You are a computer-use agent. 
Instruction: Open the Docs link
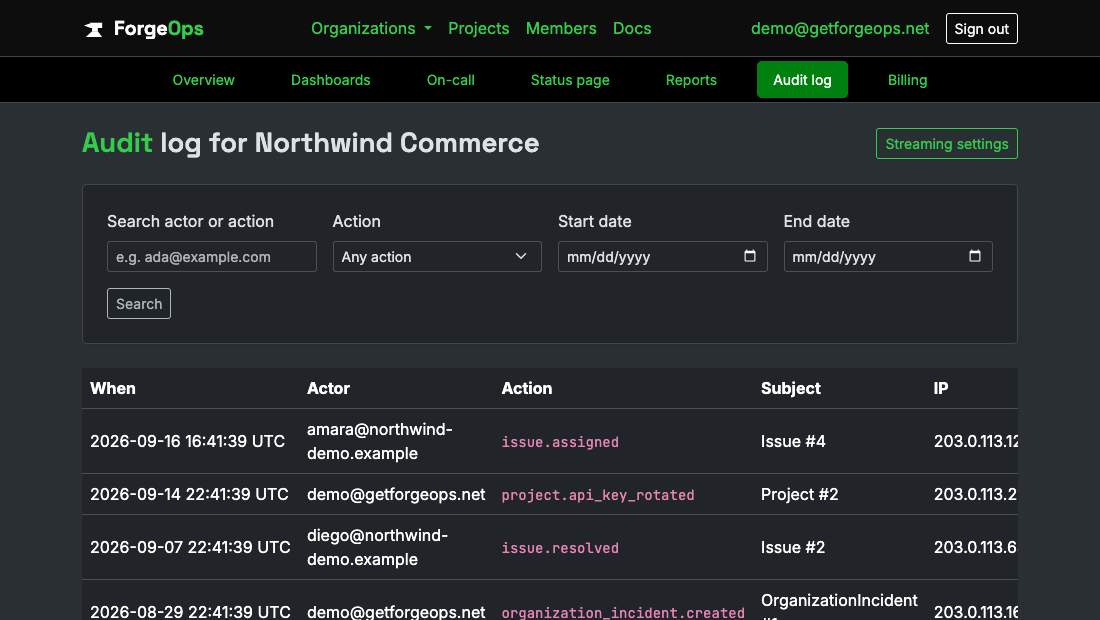tap(632, 29)
